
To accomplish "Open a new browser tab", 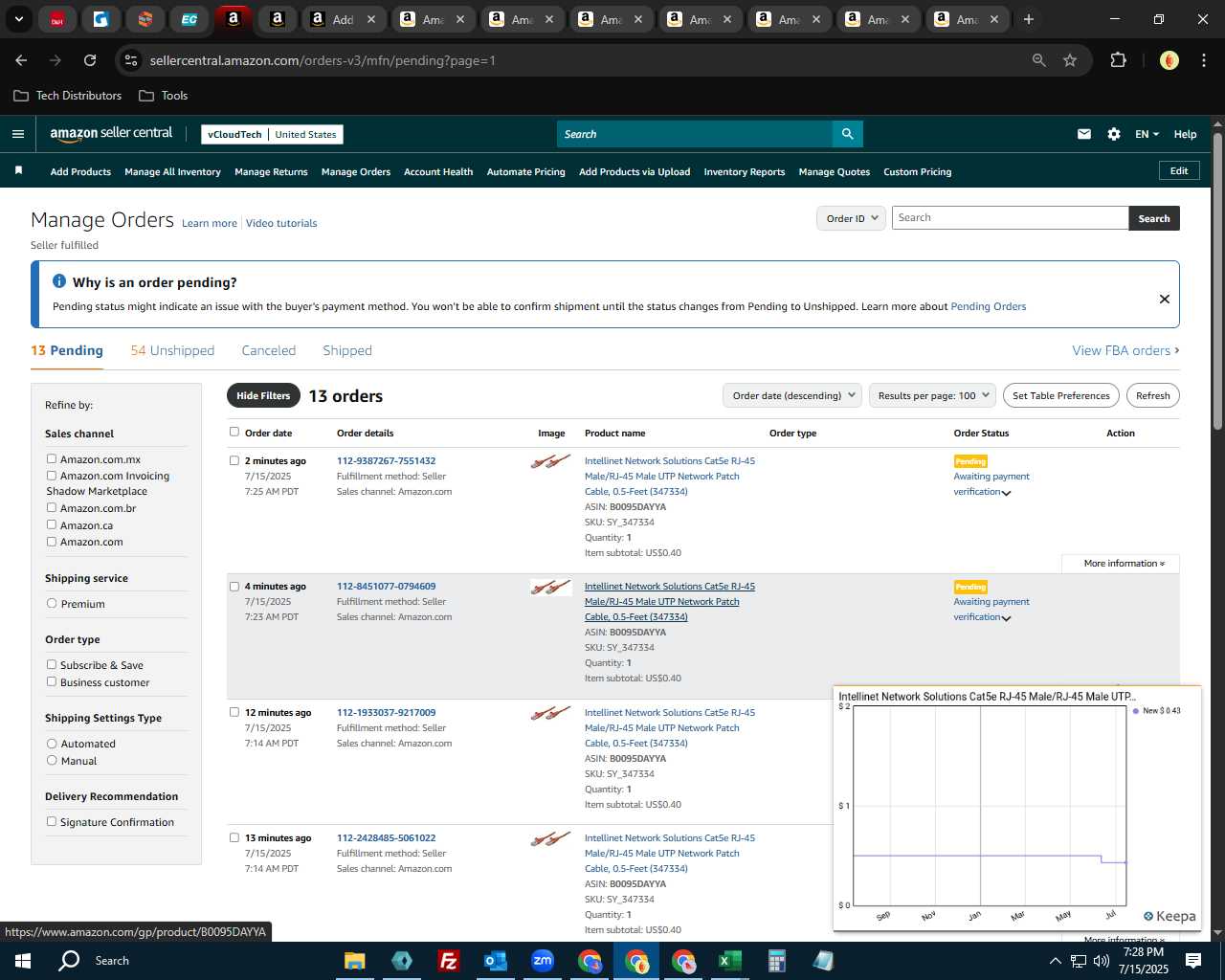I will (1029, 19).
